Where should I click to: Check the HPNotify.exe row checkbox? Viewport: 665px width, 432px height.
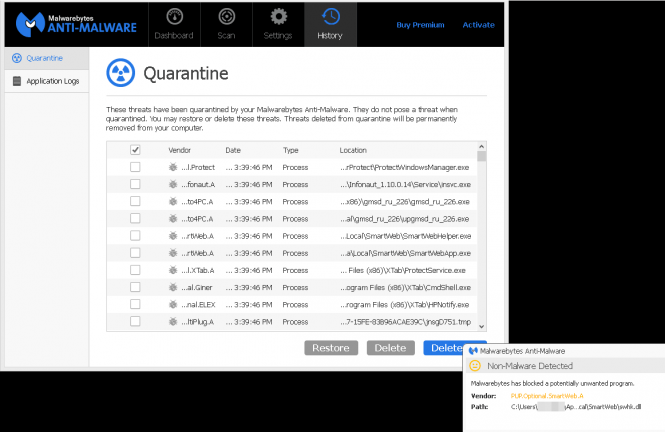coord(135,304)
